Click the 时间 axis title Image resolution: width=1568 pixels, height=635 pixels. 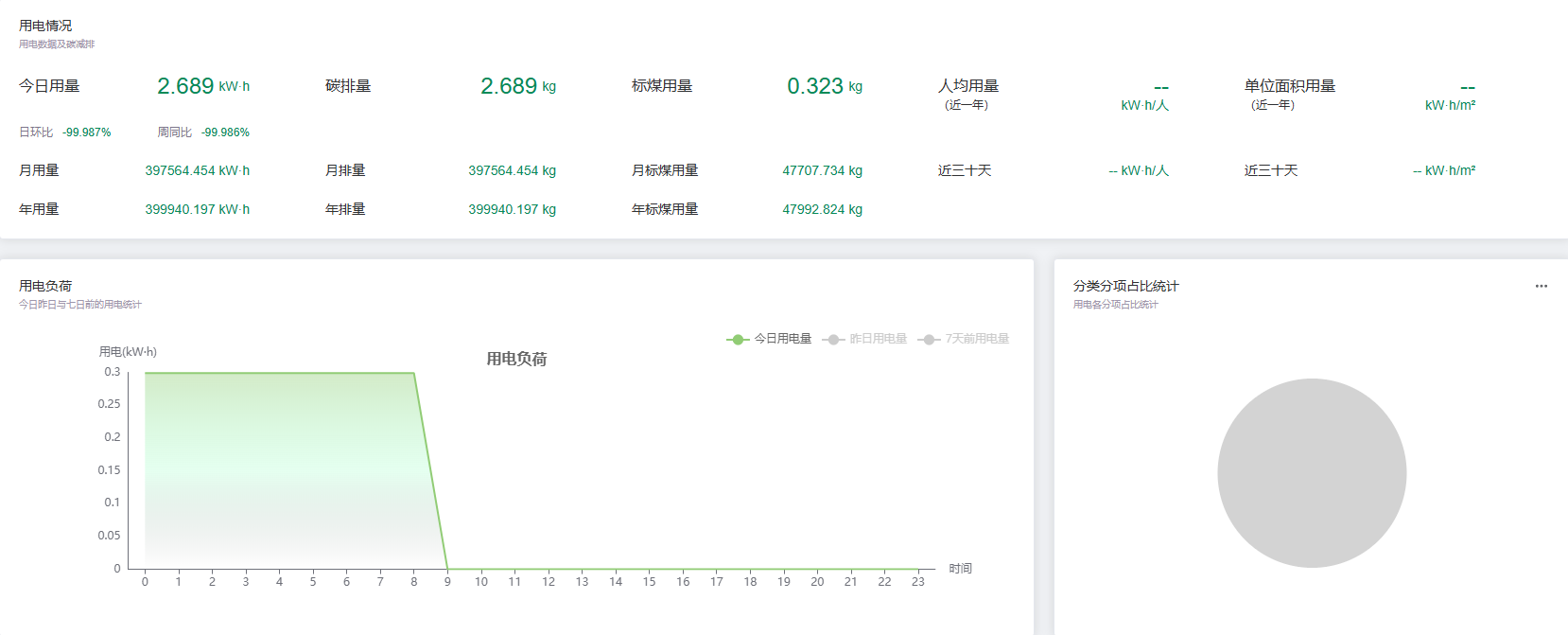click(x=961, y=569)
